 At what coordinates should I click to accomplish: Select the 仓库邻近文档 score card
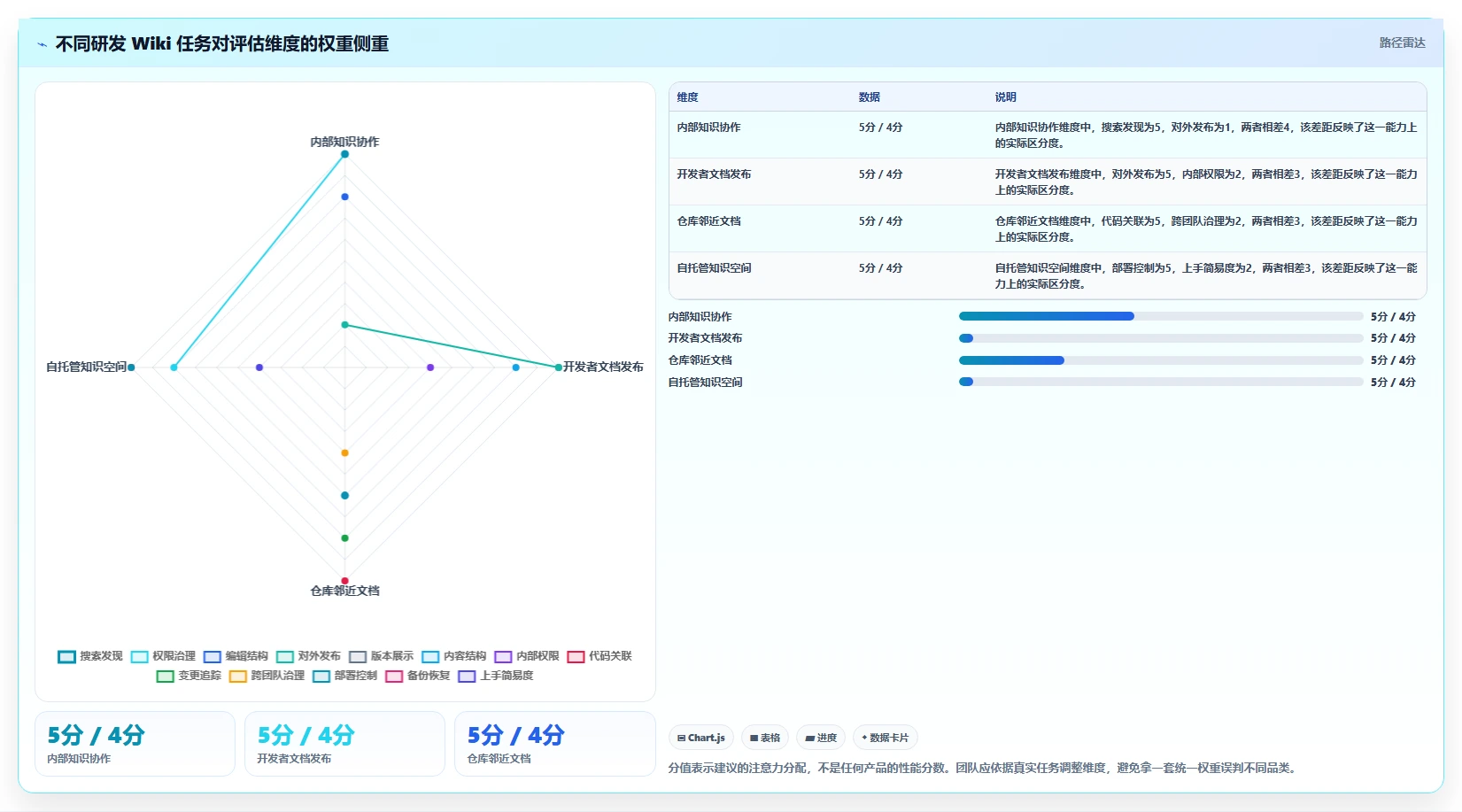554,744
